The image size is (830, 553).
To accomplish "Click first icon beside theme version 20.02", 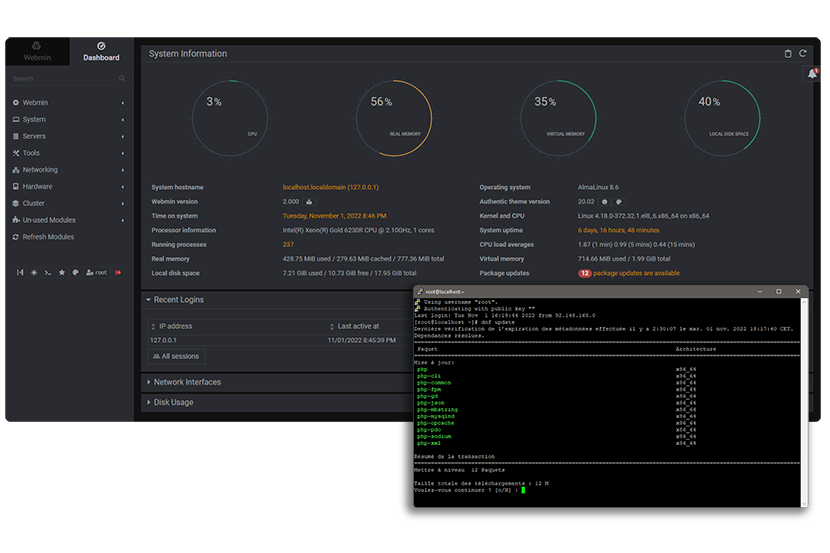I will click(x=605, y=202).
